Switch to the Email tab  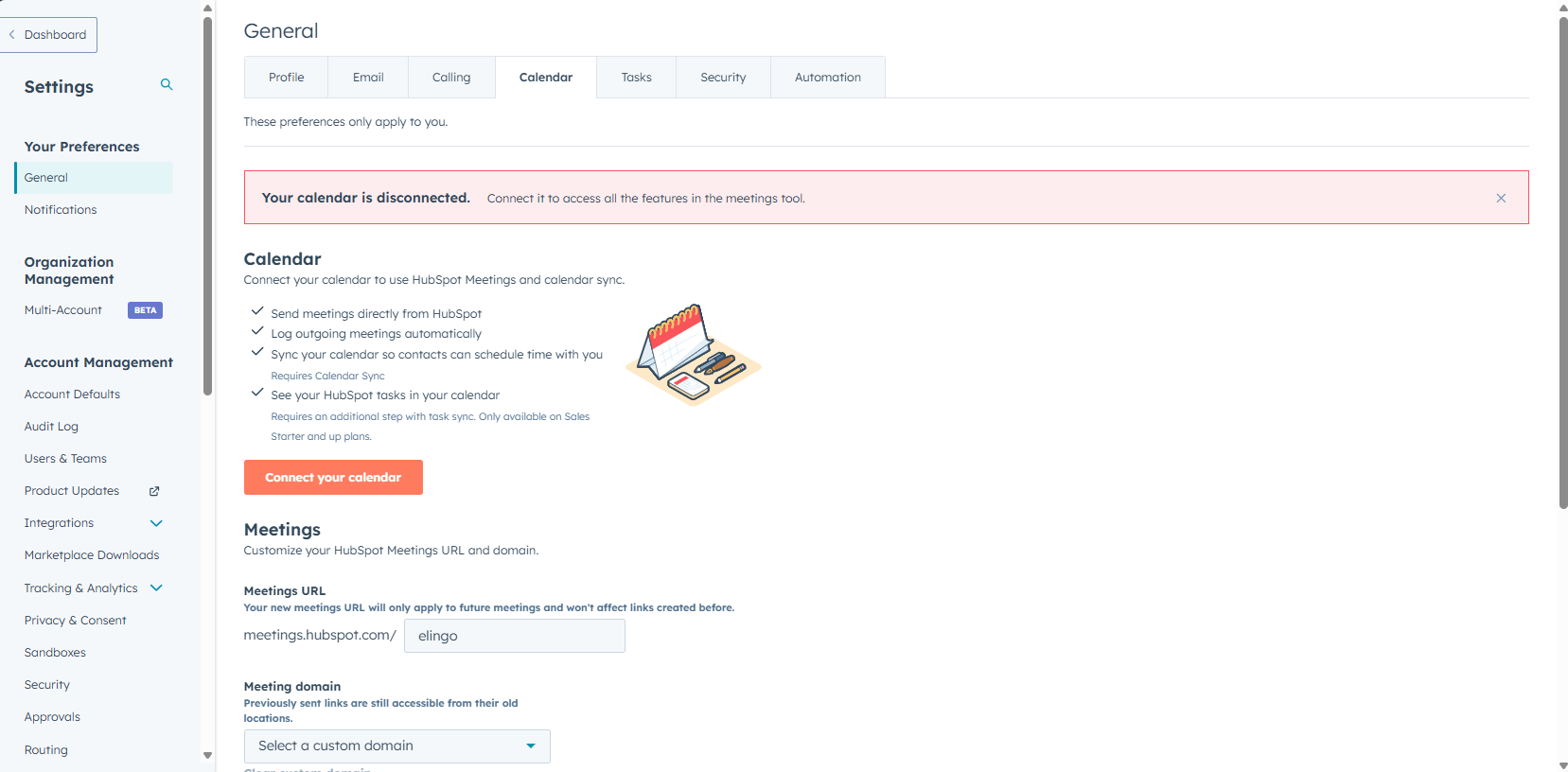tap(368, 78)
